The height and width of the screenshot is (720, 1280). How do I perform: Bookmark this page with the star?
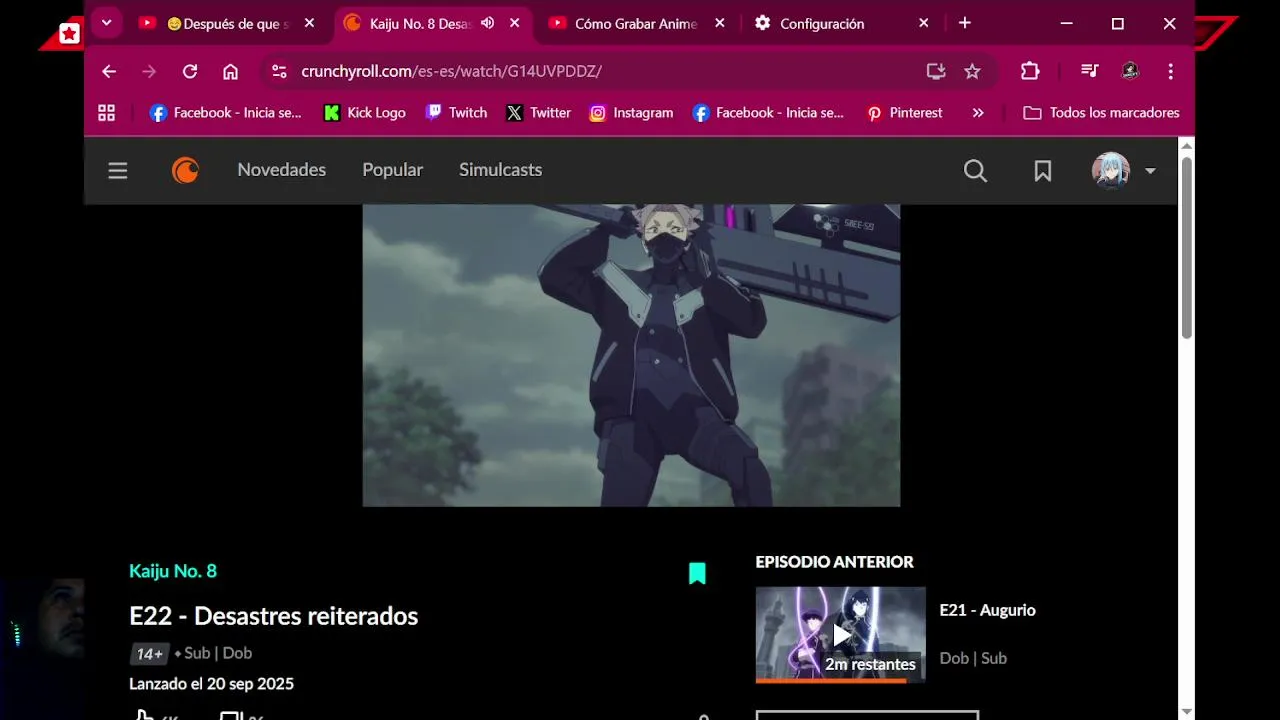click(972, 71)
